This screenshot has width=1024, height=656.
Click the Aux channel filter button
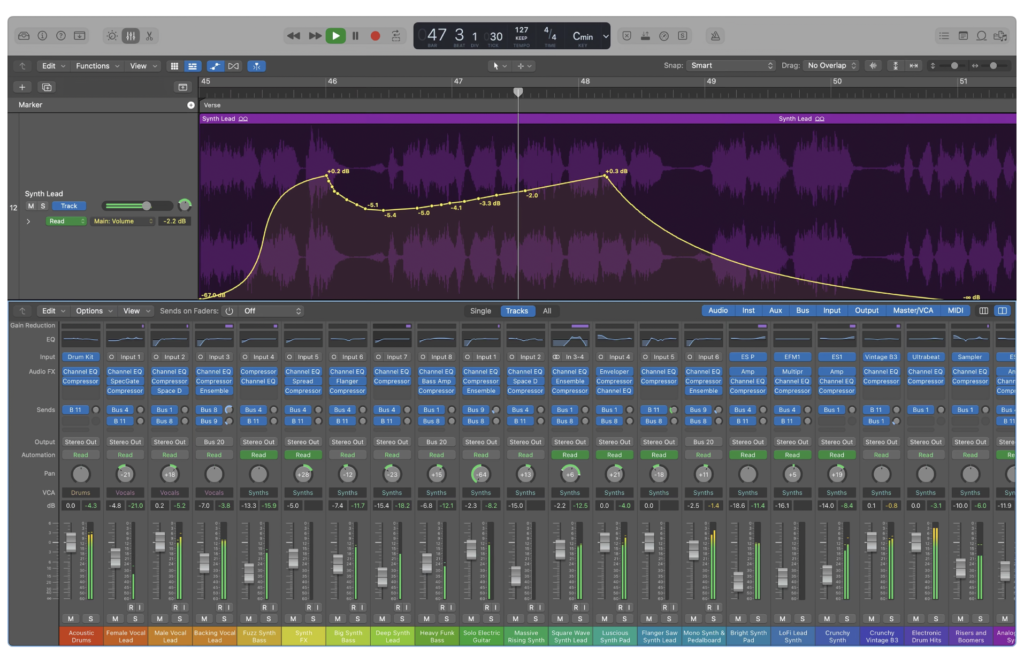point(775,311)
